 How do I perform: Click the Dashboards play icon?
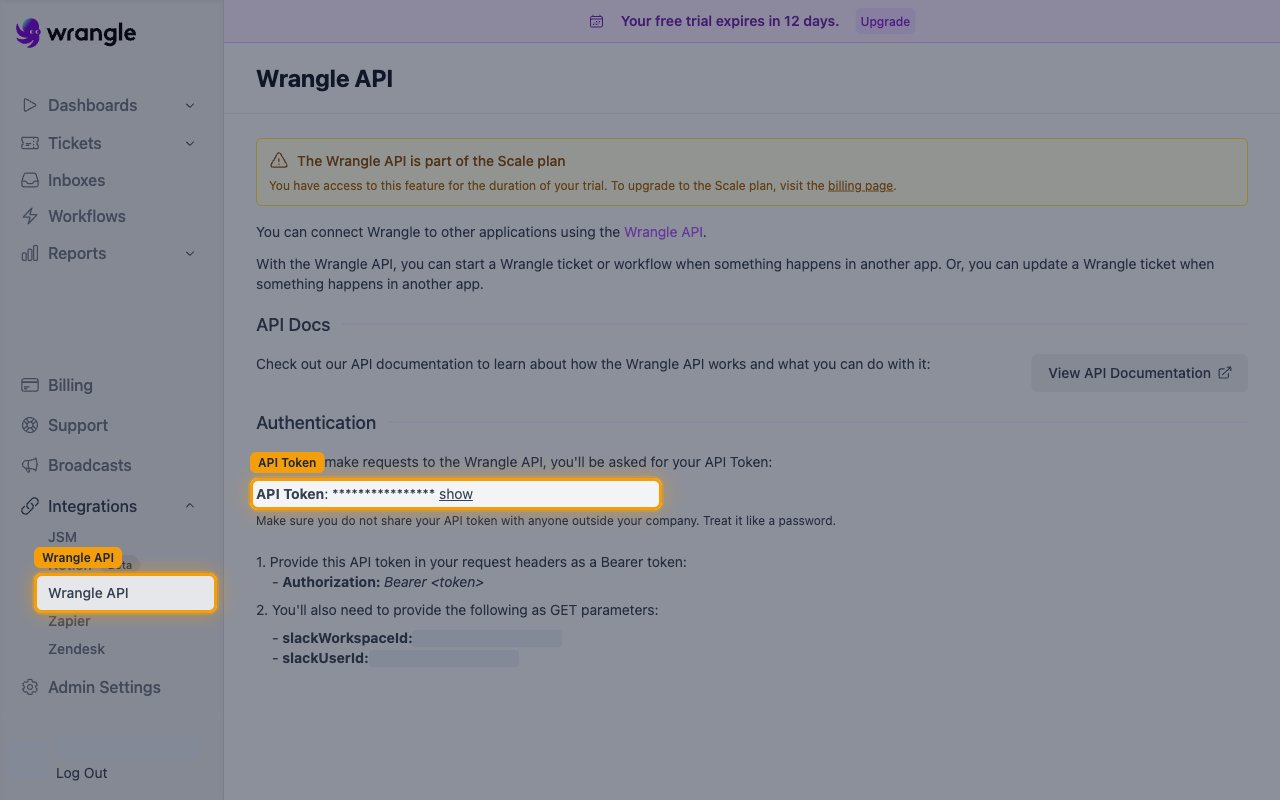[x=30, y=105]
